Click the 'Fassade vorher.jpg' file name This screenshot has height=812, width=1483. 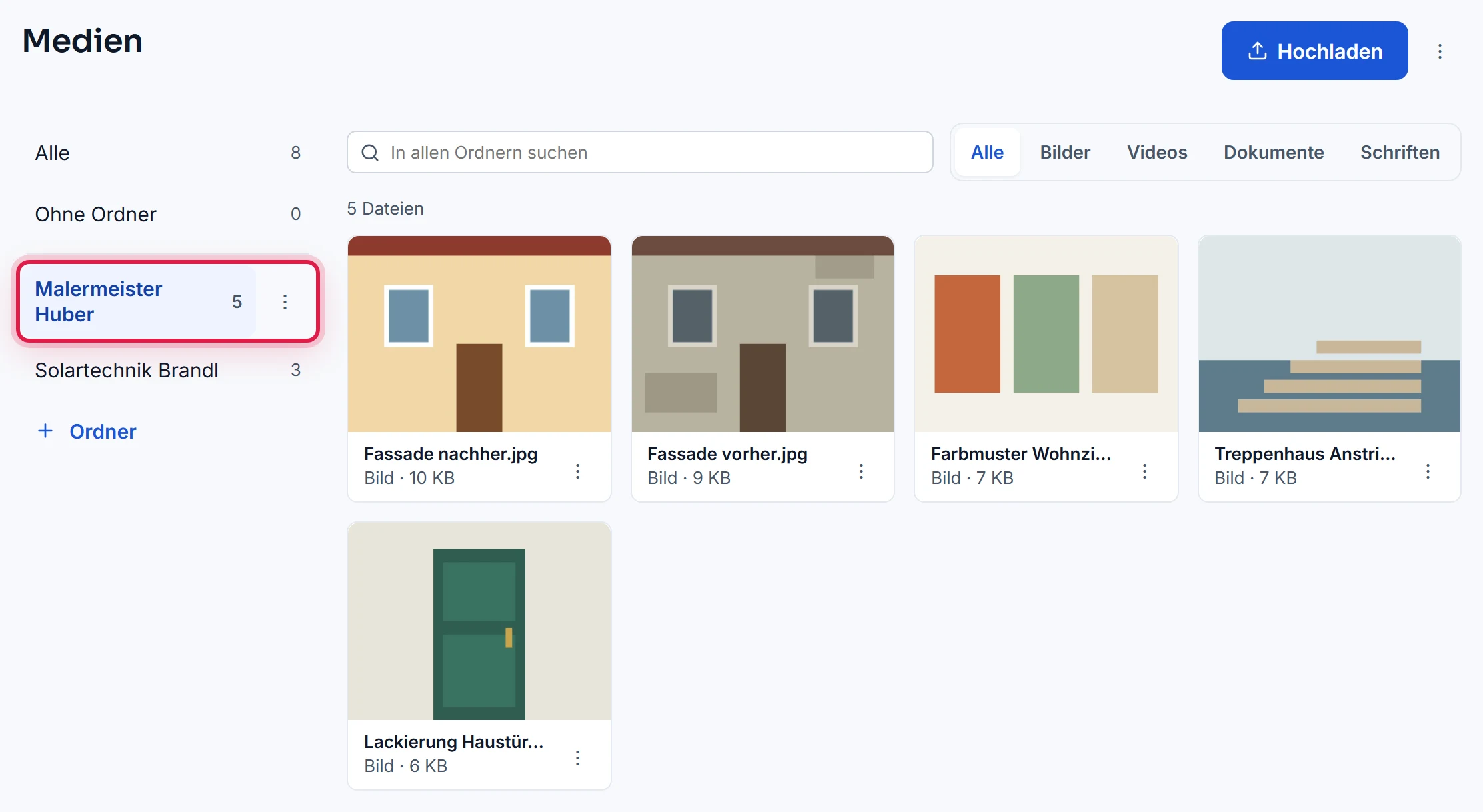pyautogui.click(x=727, y=454)
